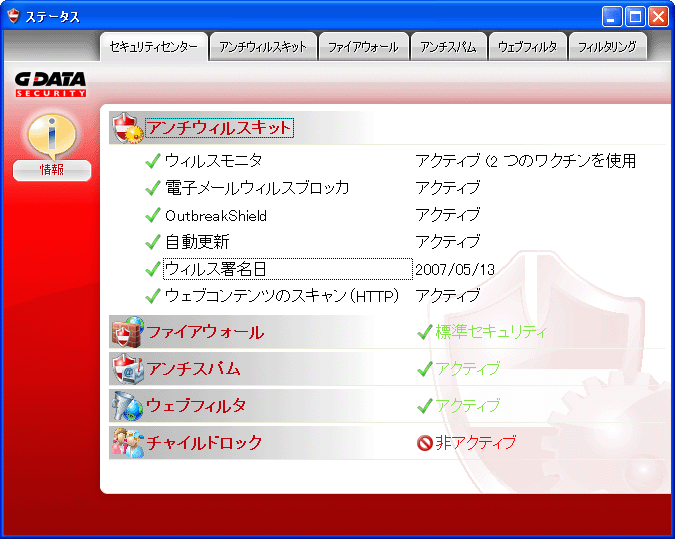
Task: Open the ファイアウォール tab
Action: pos(363,46)
